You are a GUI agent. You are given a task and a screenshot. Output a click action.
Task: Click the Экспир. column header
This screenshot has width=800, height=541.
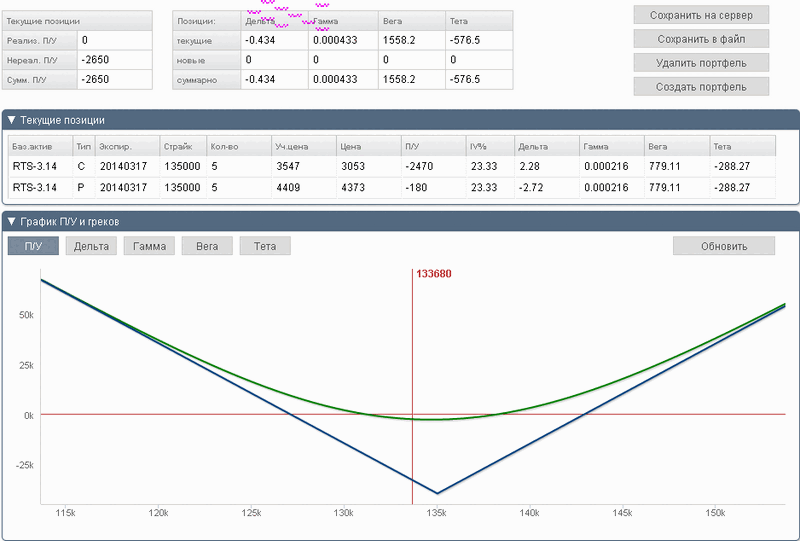(x=115, y=146)
